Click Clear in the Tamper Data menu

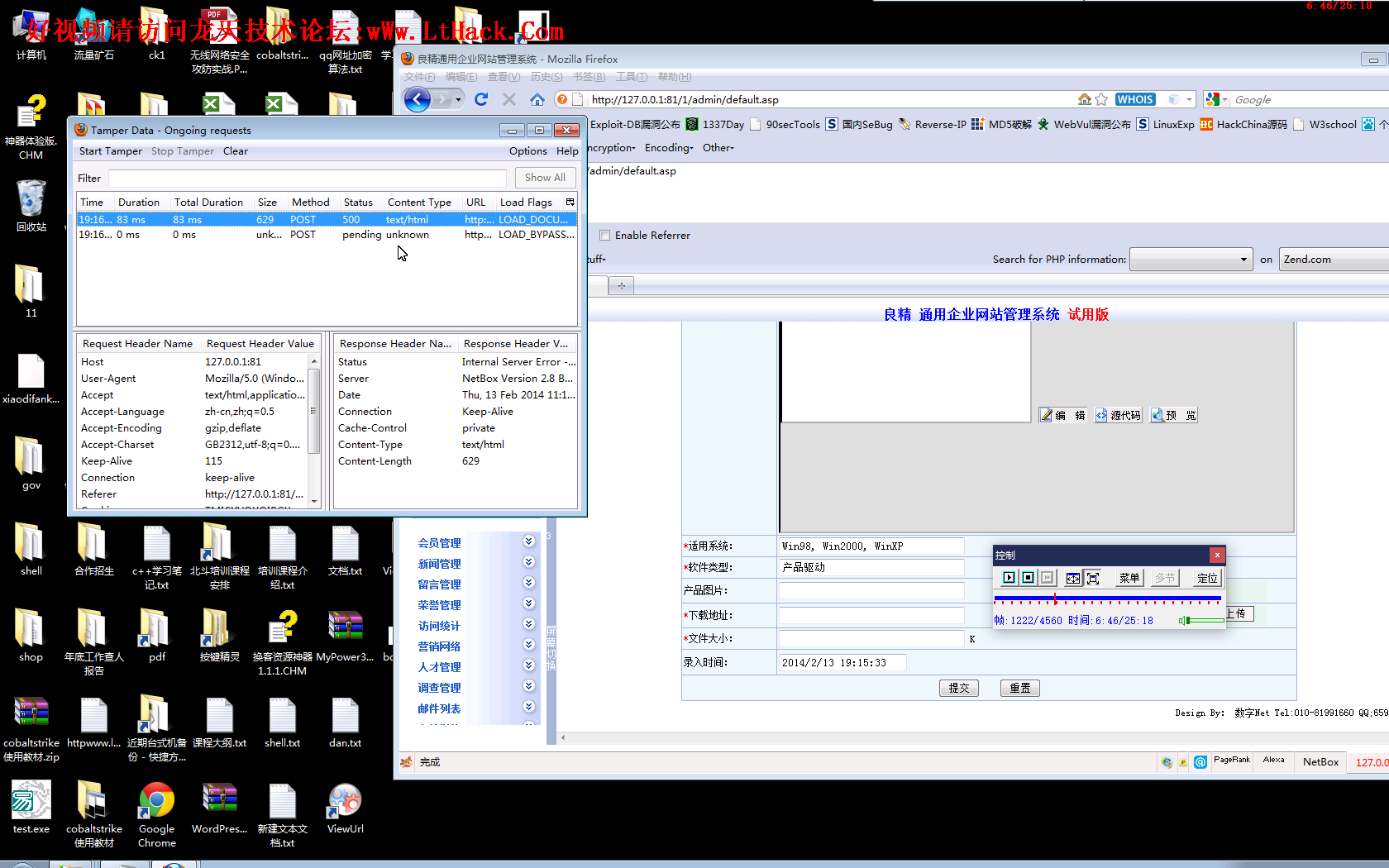click(236, 151)
